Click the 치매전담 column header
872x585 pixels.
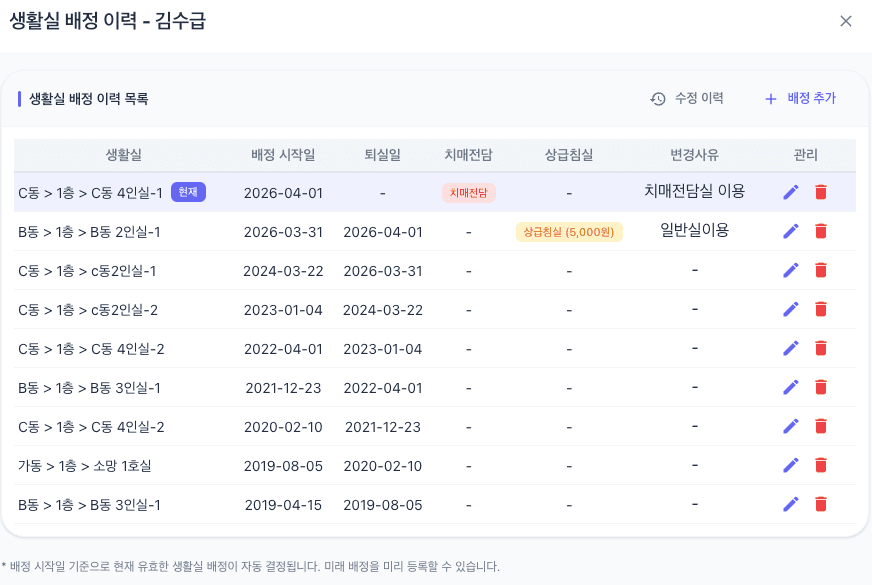tap(468, 155)
